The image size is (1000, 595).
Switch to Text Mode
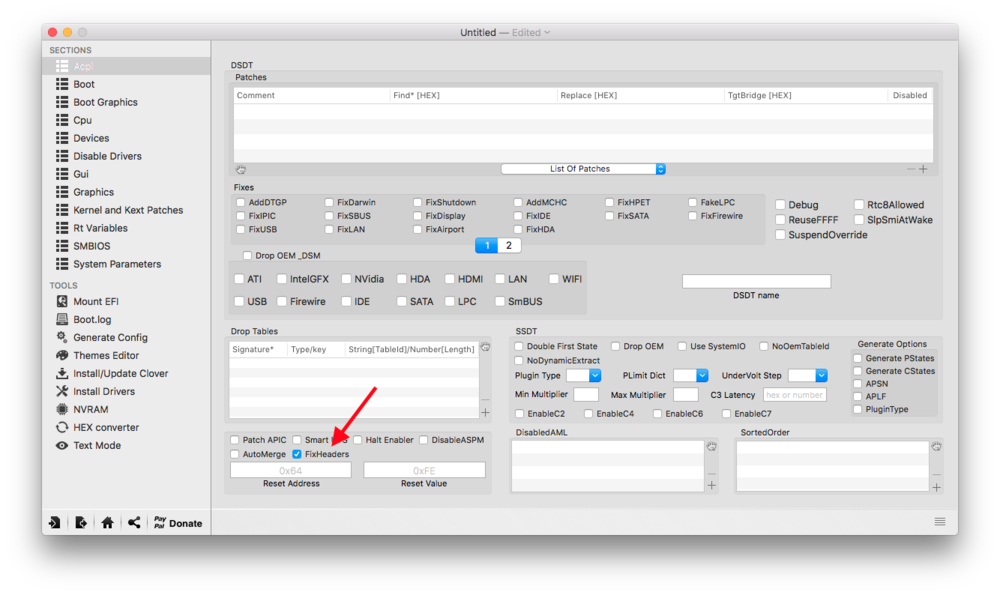pyautogui.click(x=96, y=446)
